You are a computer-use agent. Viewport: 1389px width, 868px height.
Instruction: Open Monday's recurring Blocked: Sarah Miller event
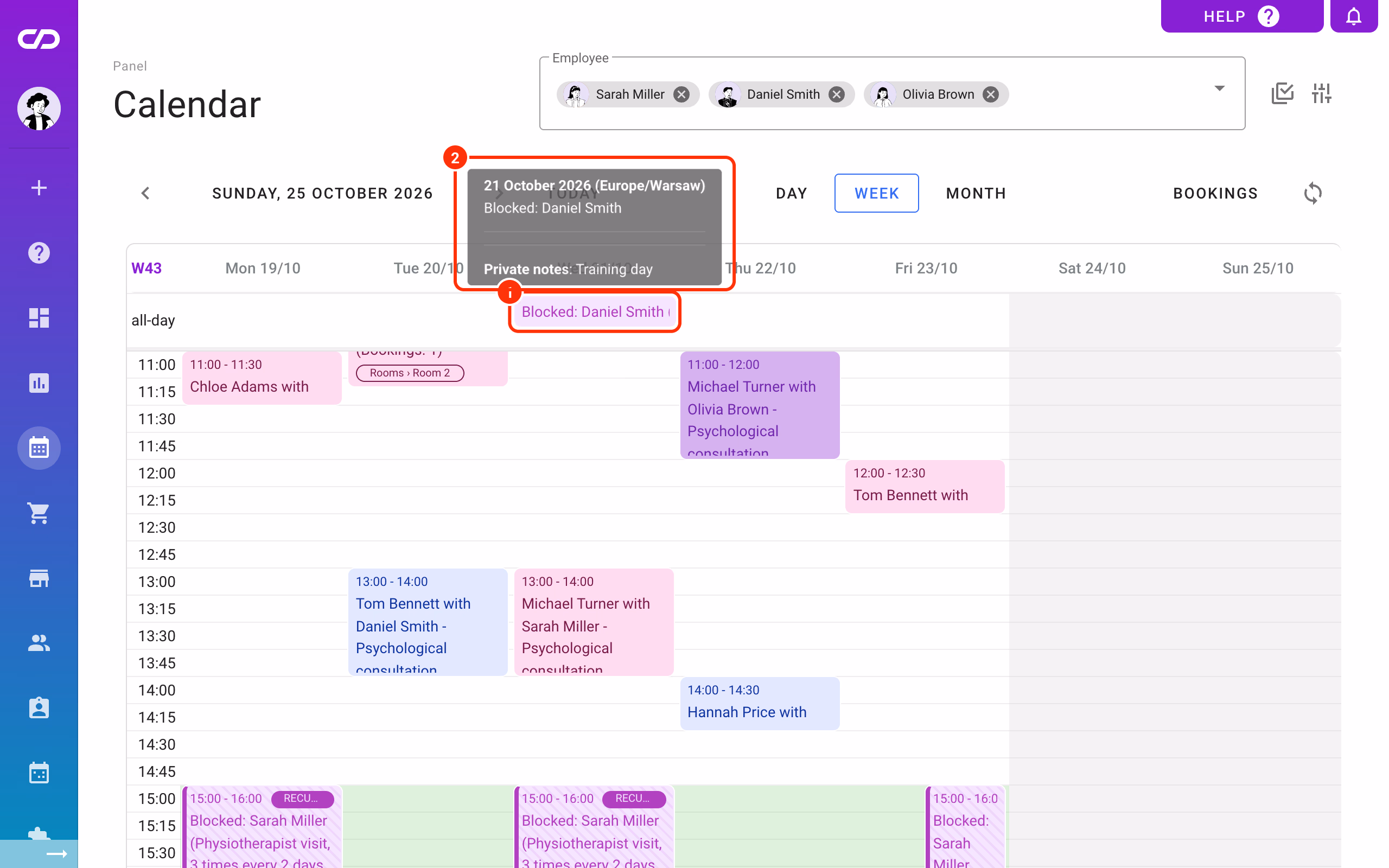click(x=262, y=827)
